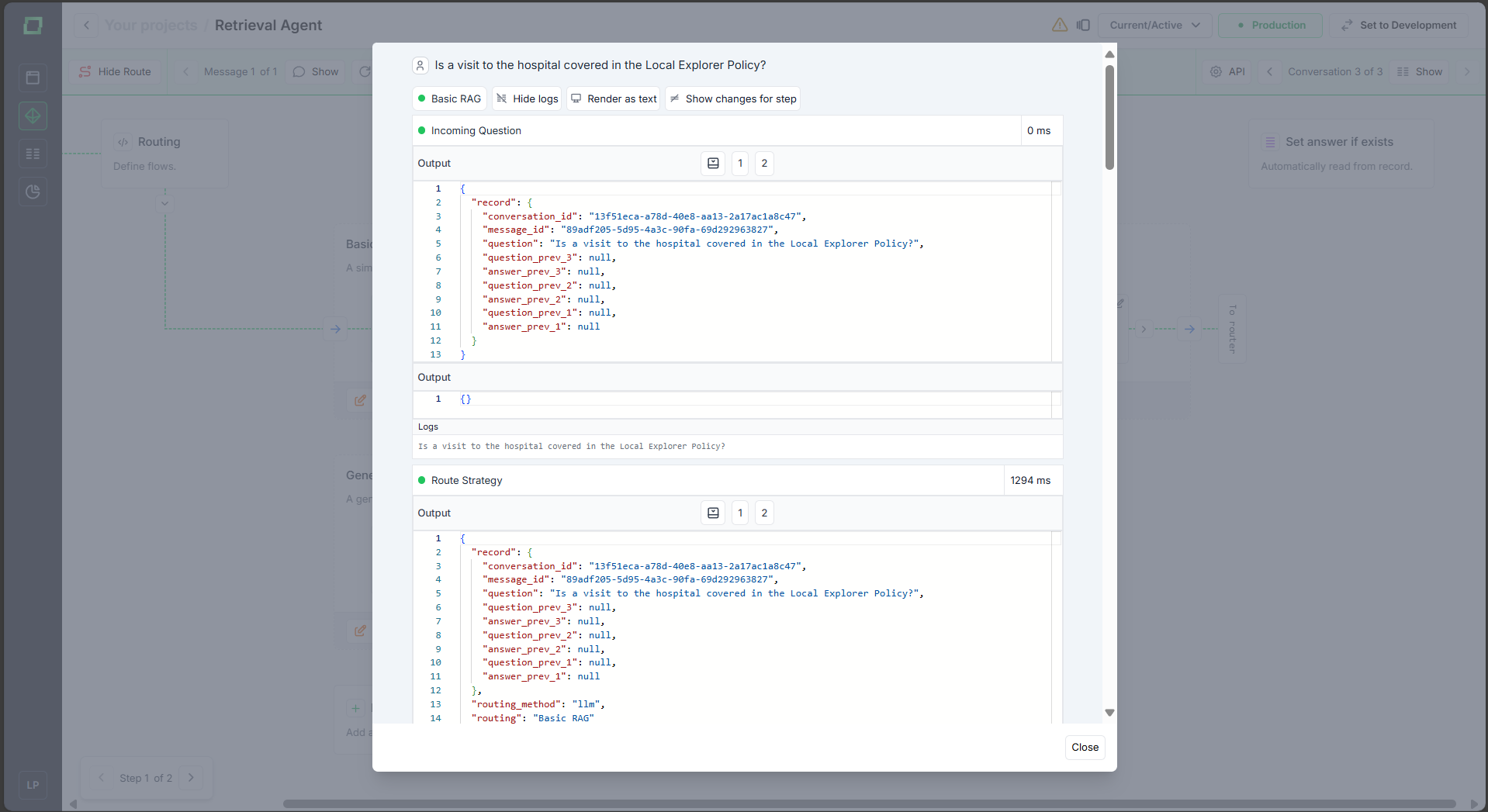
Task: Select output 1 in Route Strategy
Action: [740, 513]
